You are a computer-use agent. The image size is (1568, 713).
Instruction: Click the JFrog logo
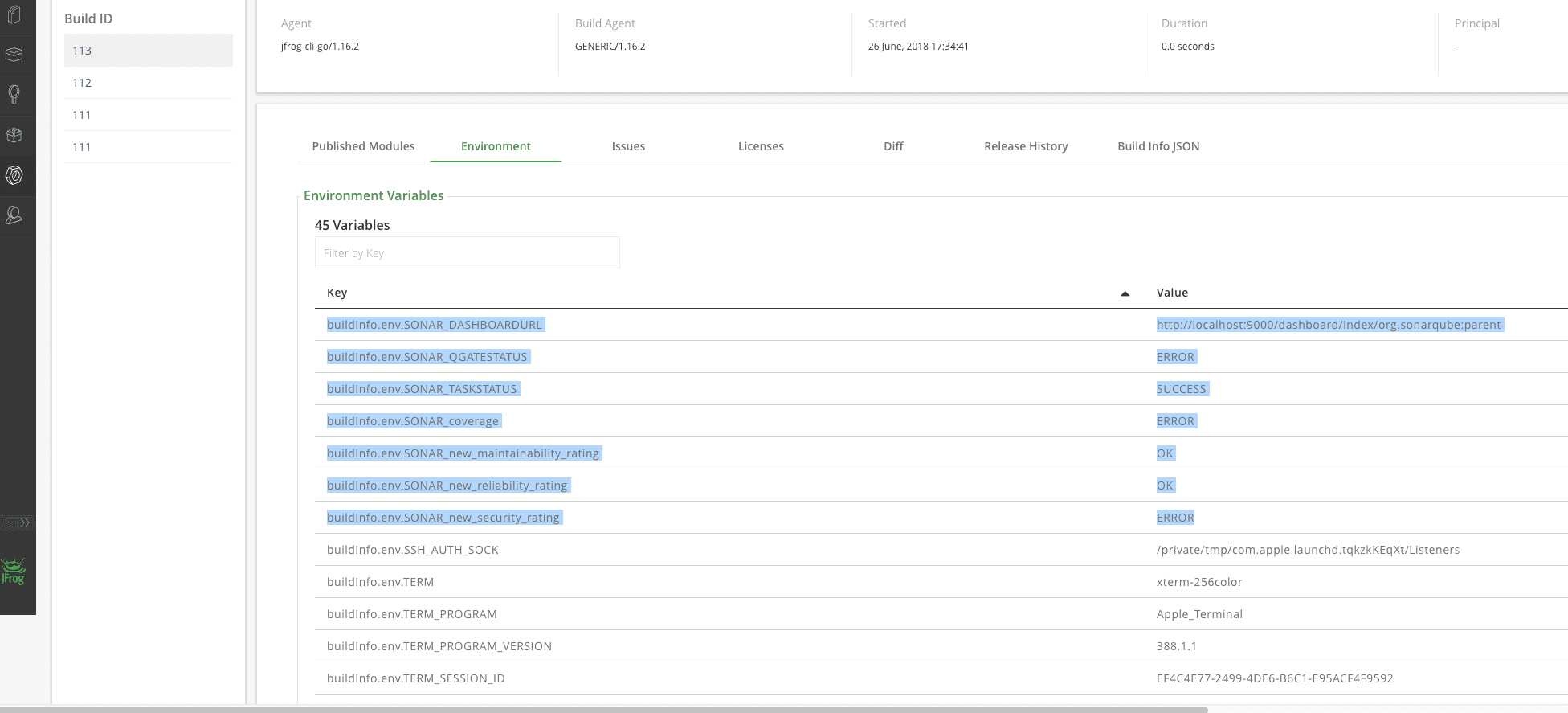point(14,572)
